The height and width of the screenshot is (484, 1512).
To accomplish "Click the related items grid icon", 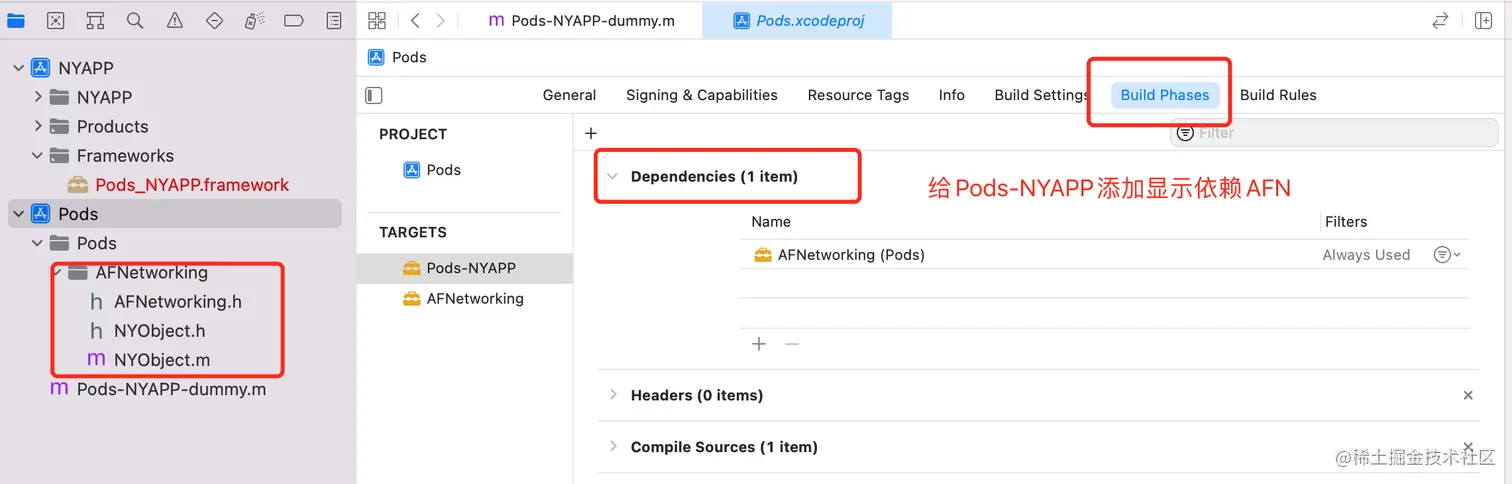I will (377, 21).
